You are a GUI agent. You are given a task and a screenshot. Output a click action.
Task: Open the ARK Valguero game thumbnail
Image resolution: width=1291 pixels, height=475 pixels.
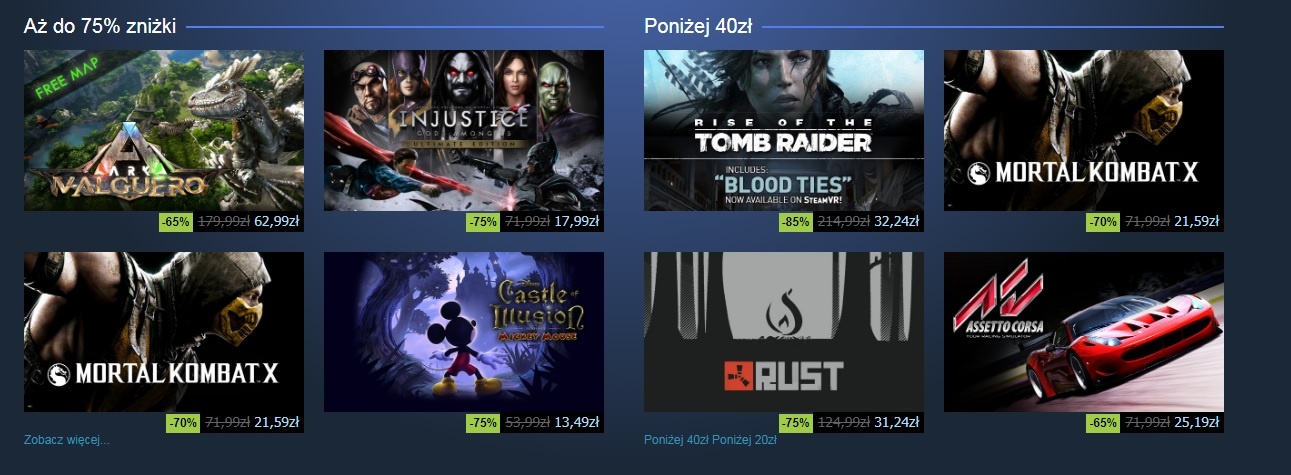click(164, 130)
